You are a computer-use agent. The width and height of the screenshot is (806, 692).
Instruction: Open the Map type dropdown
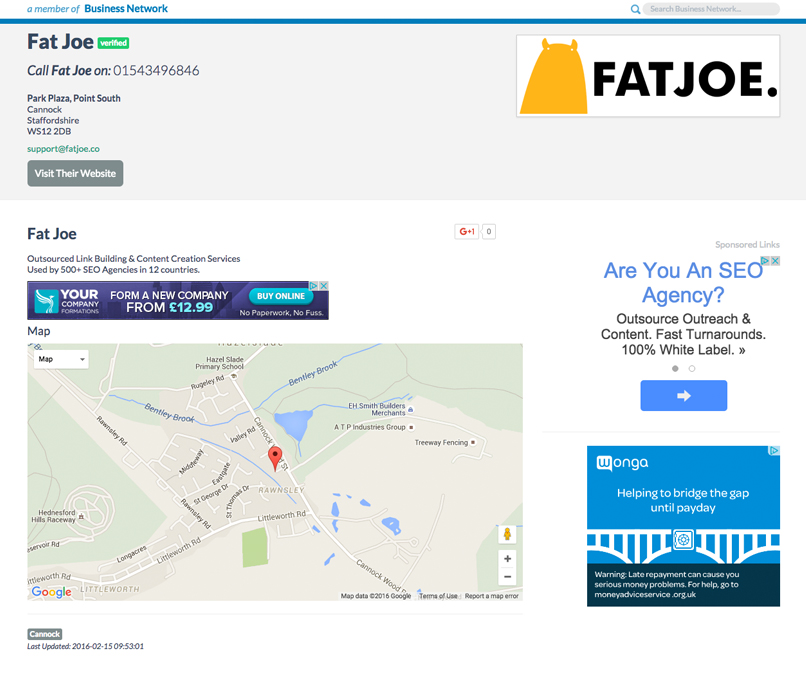[61, 359]
